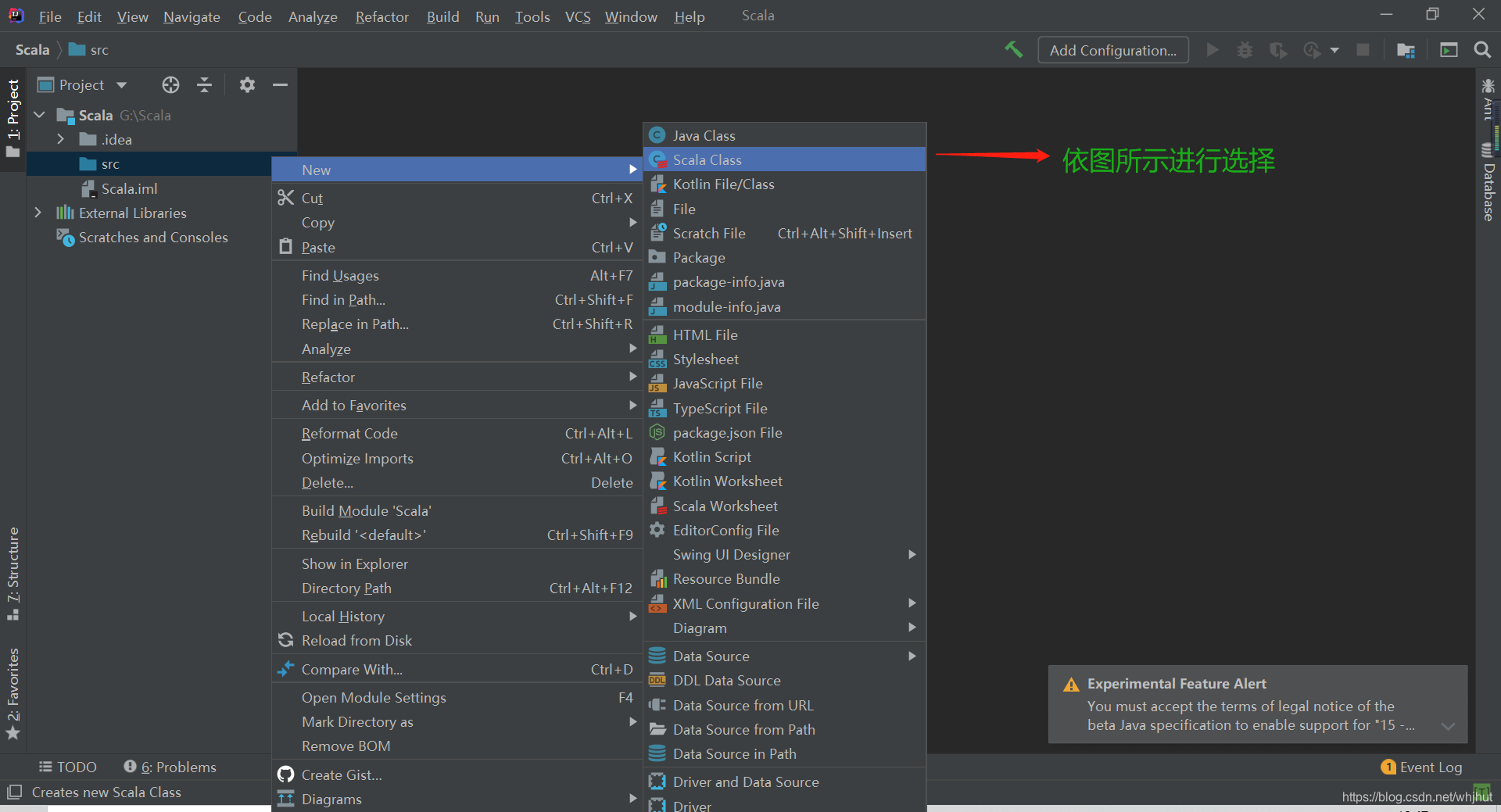
Task: Toggle the 7: Structure side tab
Action: [x=13, y=573]
